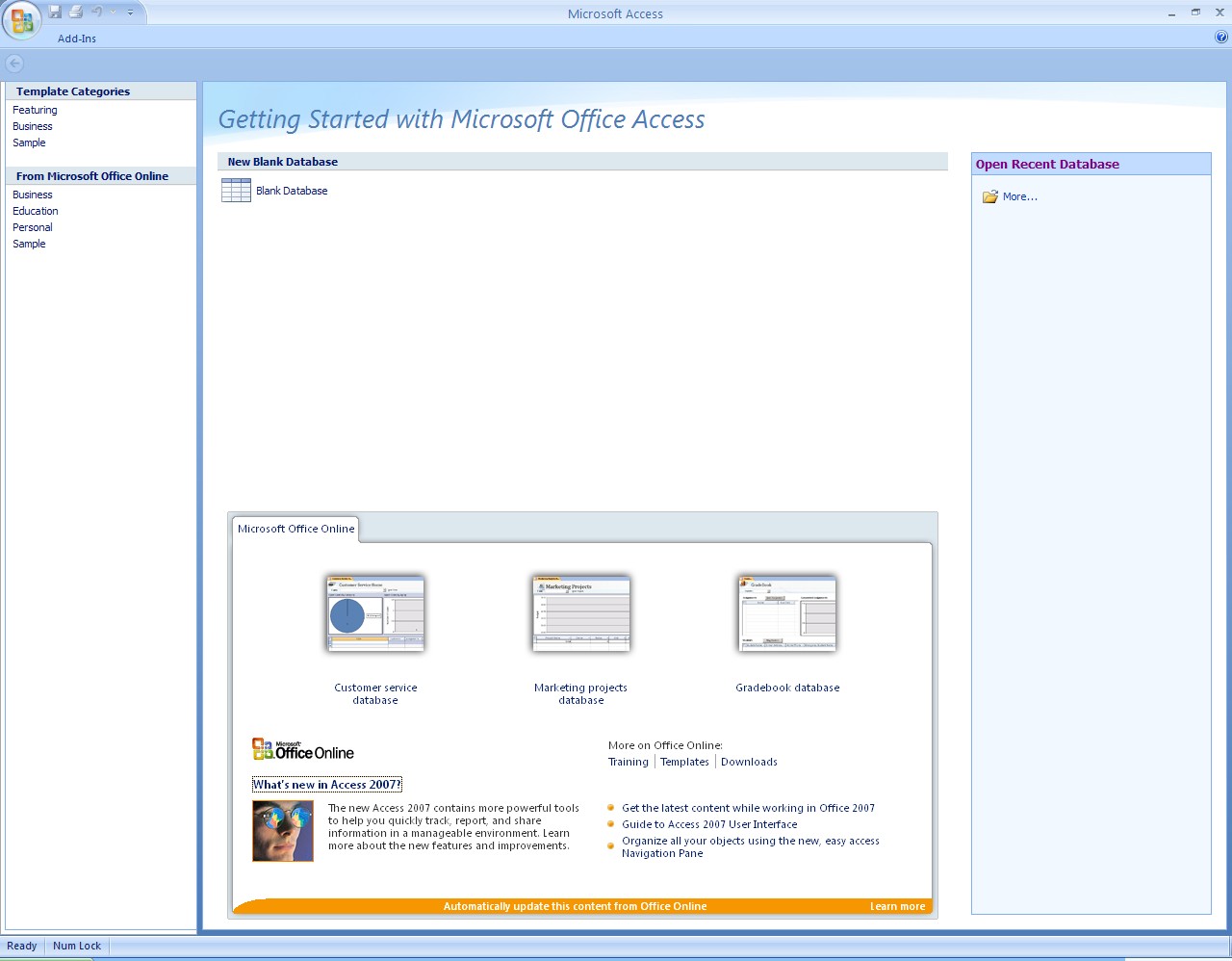Open Guide to Access 2007 User Interface link
Viewport: 1232px width, 961px height.
[x=709, y=824]
